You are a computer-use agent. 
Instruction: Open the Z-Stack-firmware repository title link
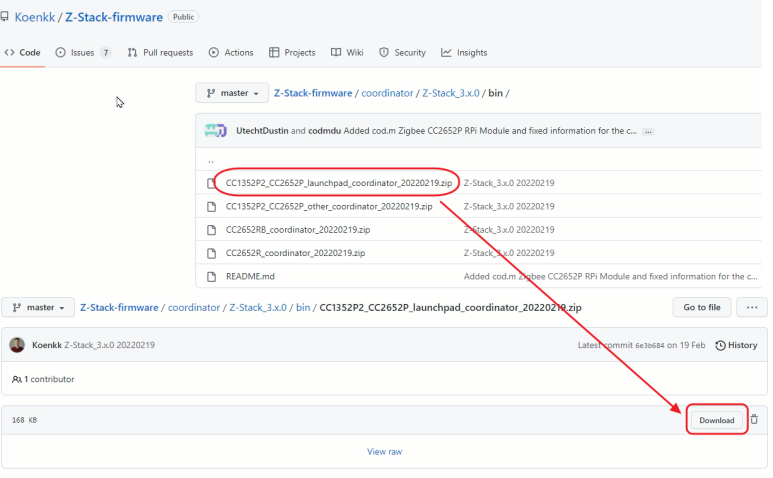[x=114, y=17]
